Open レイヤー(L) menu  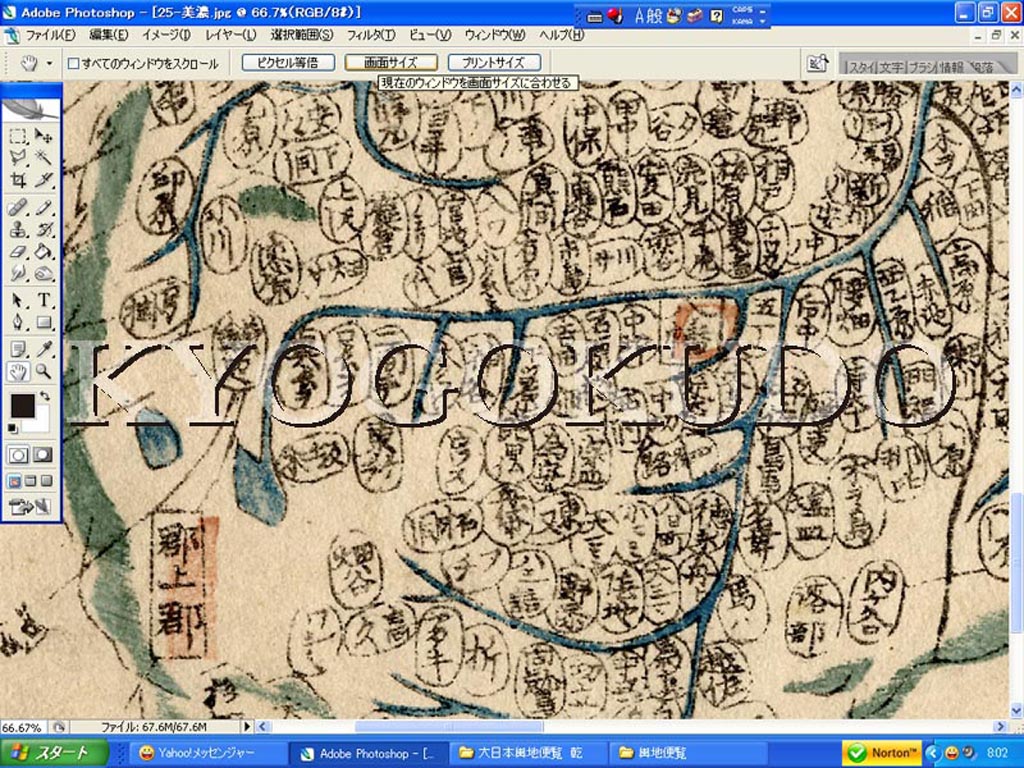[x=231, y=35]
